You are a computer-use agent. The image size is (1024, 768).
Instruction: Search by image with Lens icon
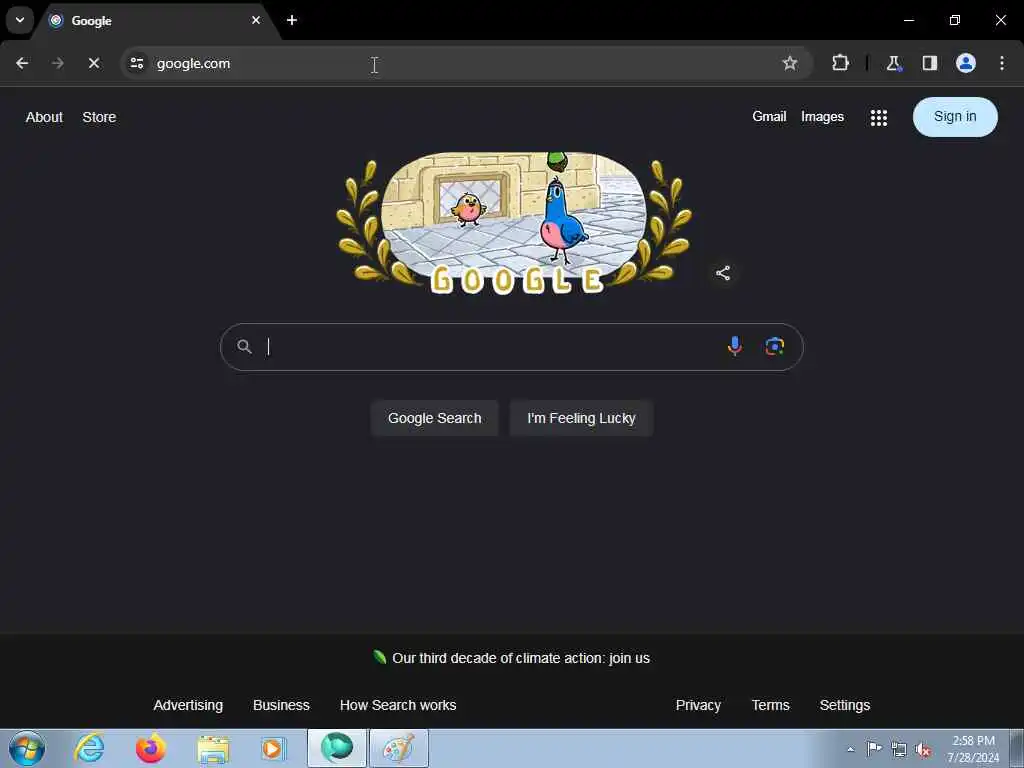[775, 346]
